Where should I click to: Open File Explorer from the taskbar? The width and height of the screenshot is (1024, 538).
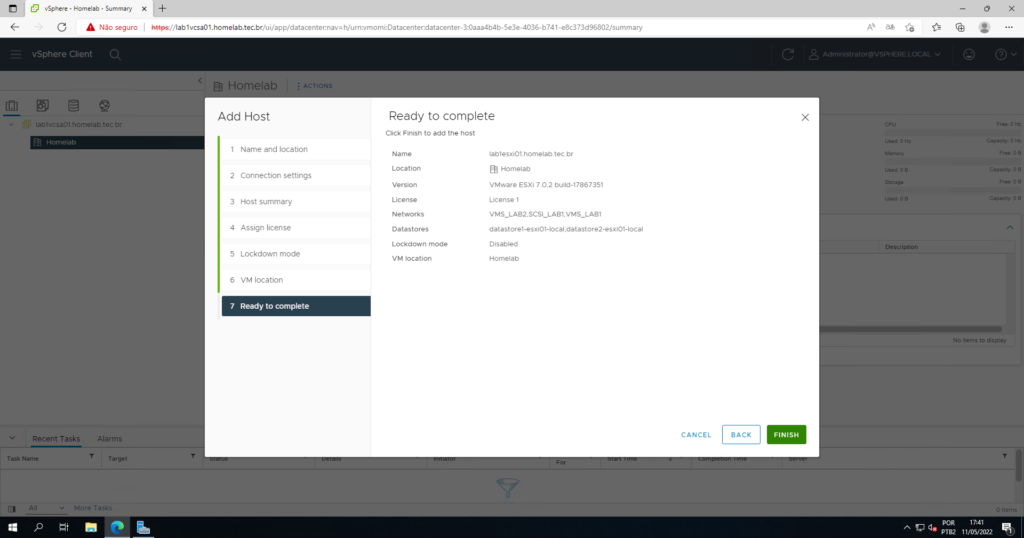click(91, 528)
